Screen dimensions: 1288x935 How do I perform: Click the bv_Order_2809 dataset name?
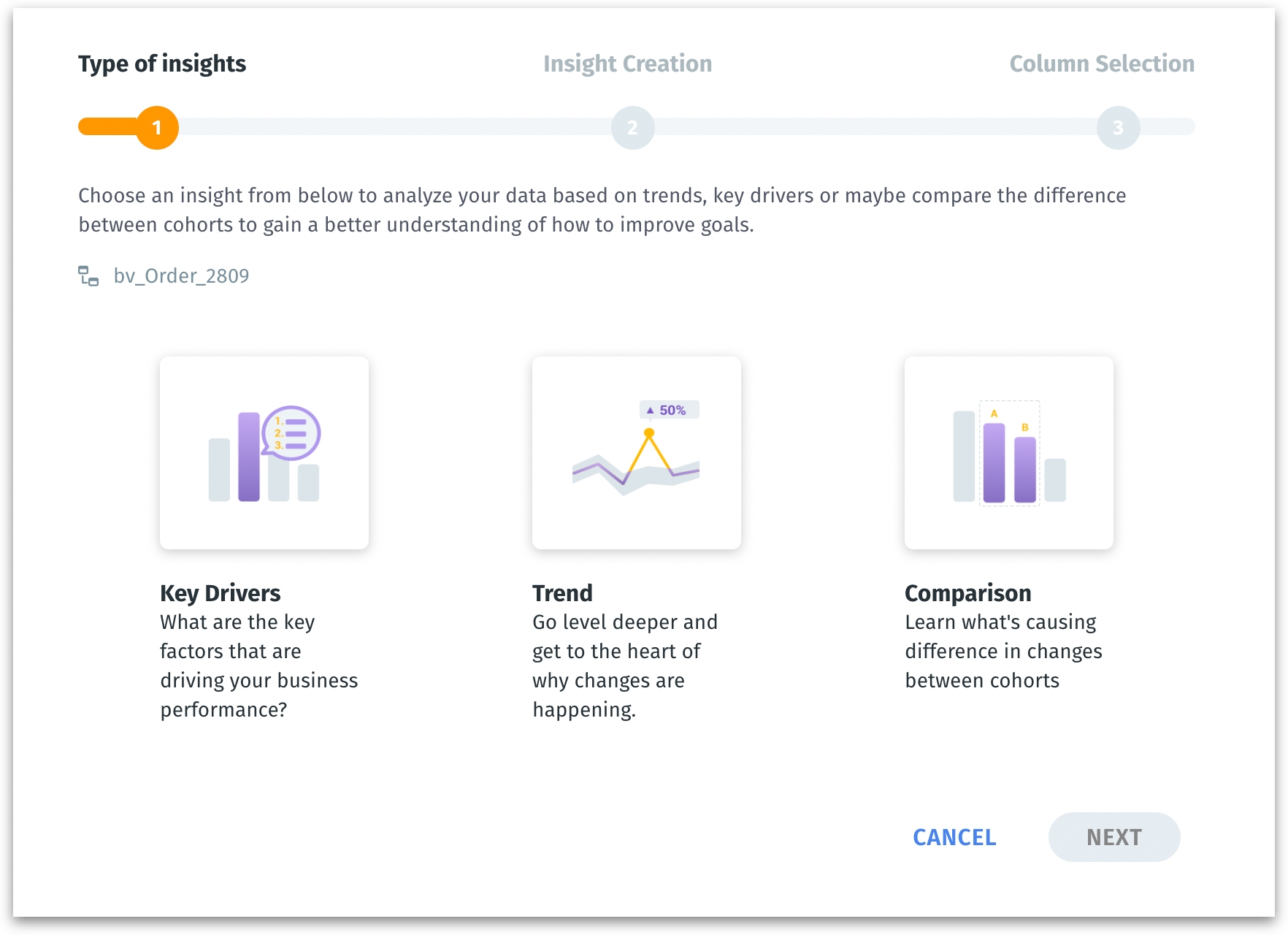[181, 276]
